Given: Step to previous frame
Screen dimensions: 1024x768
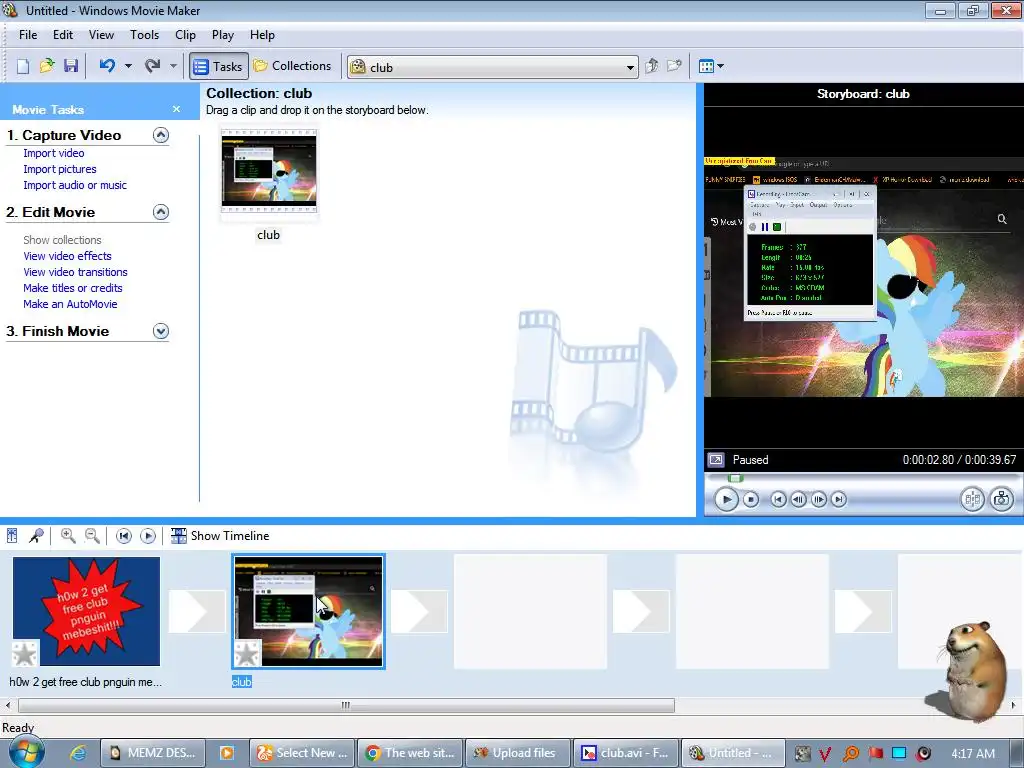Looking at the screenshot, I should pos(798,500).
